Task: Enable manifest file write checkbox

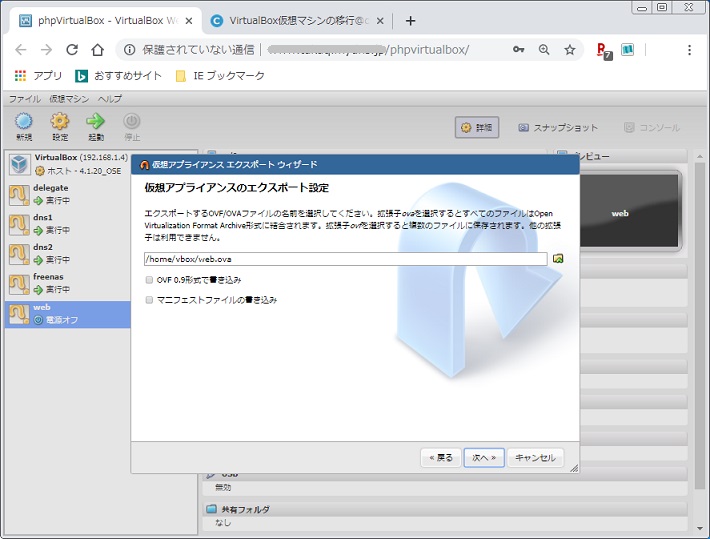Action: click(x=149, y=300)
